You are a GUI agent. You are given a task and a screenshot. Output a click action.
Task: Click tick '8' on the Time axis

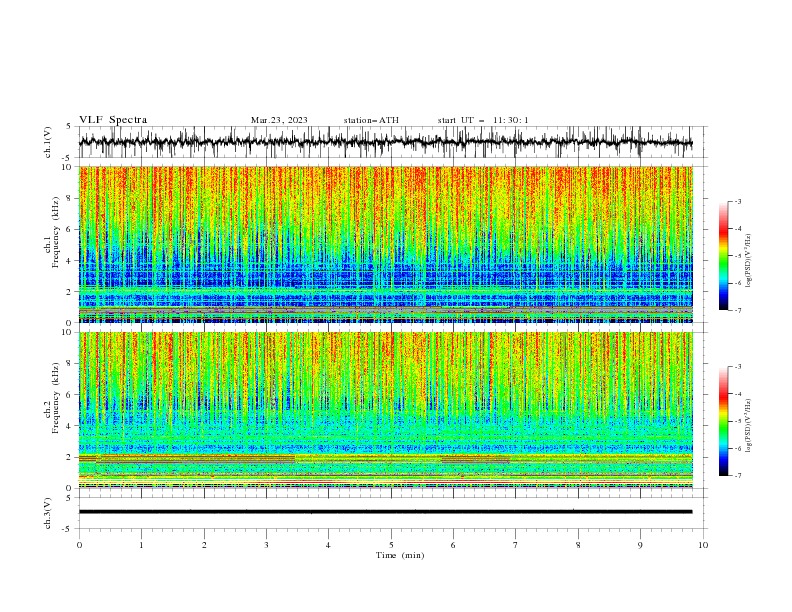point(578,545)
